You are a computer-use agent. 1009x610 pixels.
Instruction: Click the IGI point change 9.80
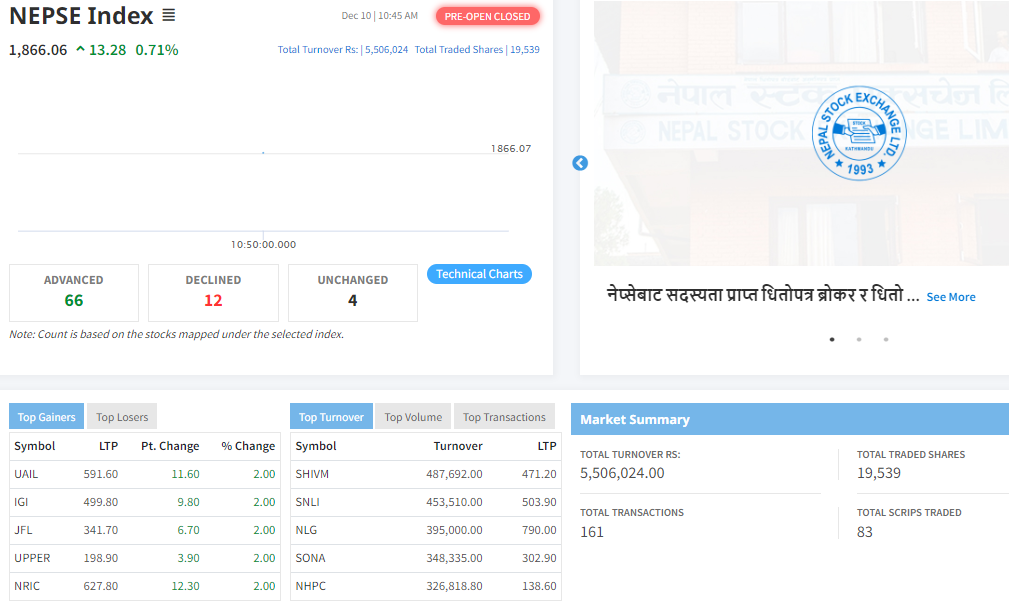(x=189, y=502)
